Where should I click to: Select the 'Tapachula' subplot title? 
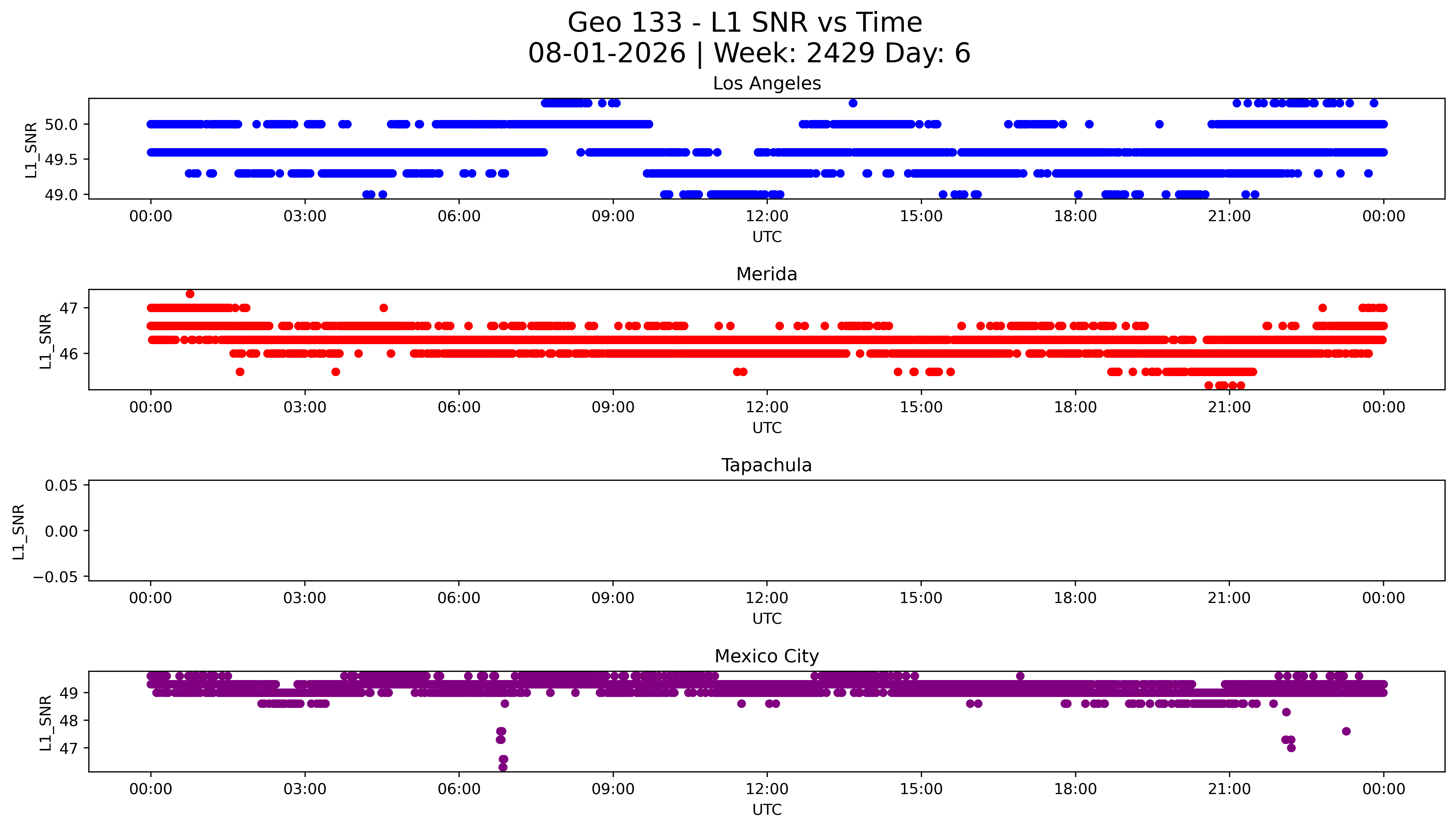pyautogui.click(x=766, y=466)
